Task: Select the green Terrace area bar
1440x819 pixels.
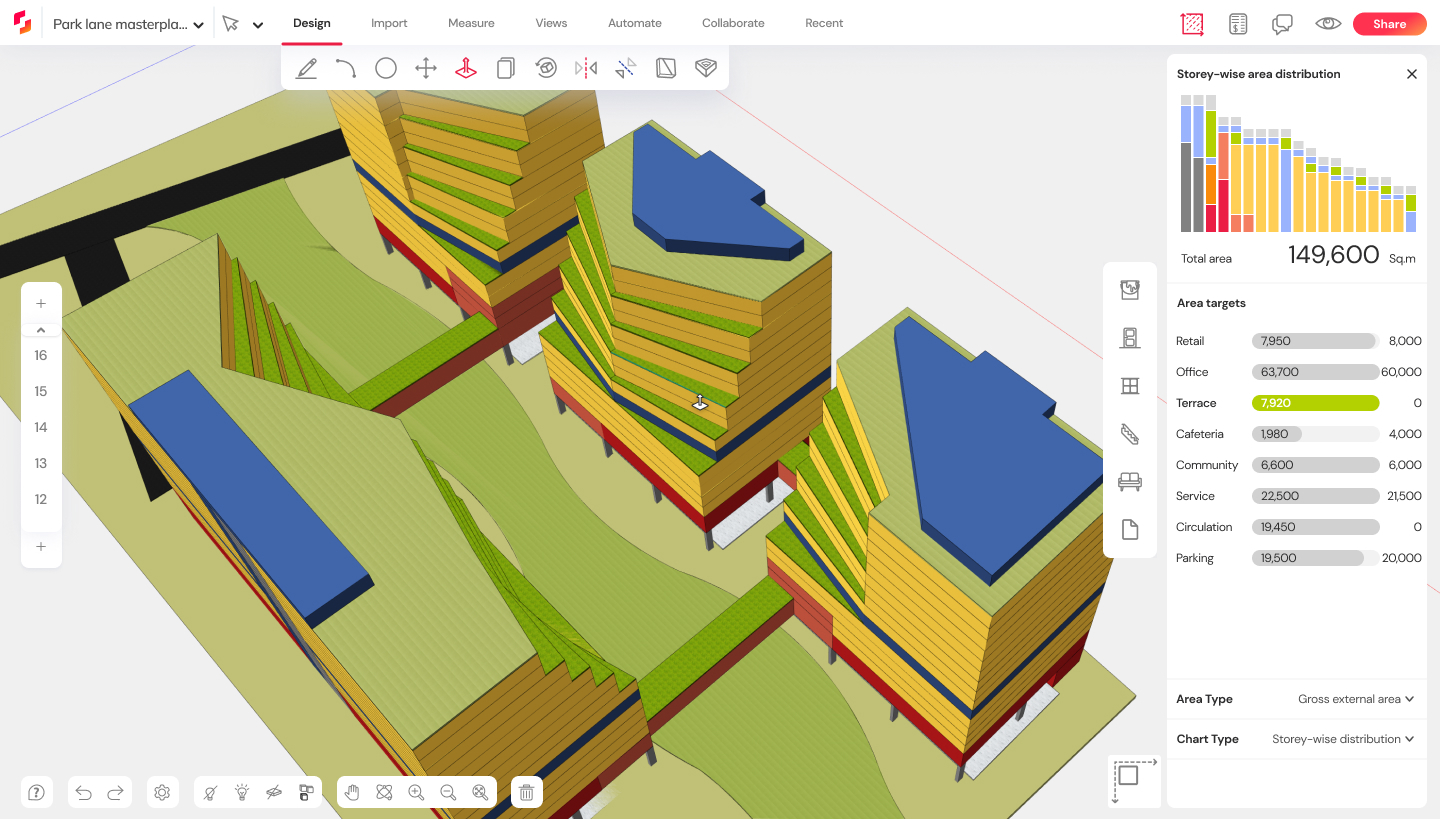Action: click(x=1314, y=402)
